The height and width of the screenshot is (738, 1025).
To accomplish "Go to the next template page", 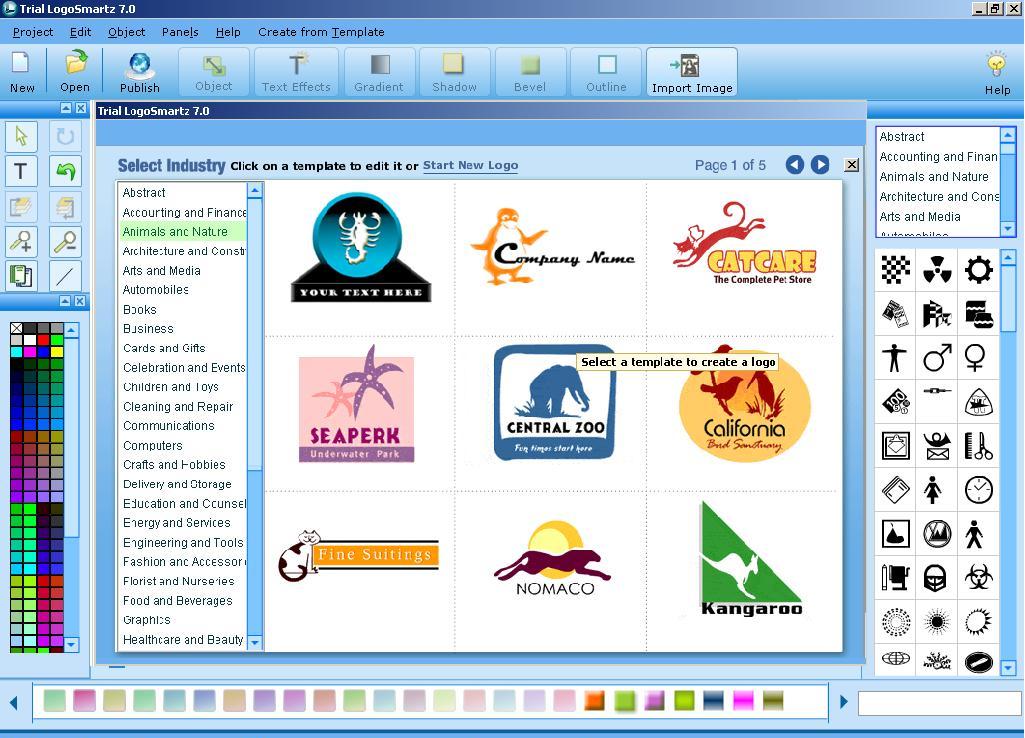I will [821, 165].
